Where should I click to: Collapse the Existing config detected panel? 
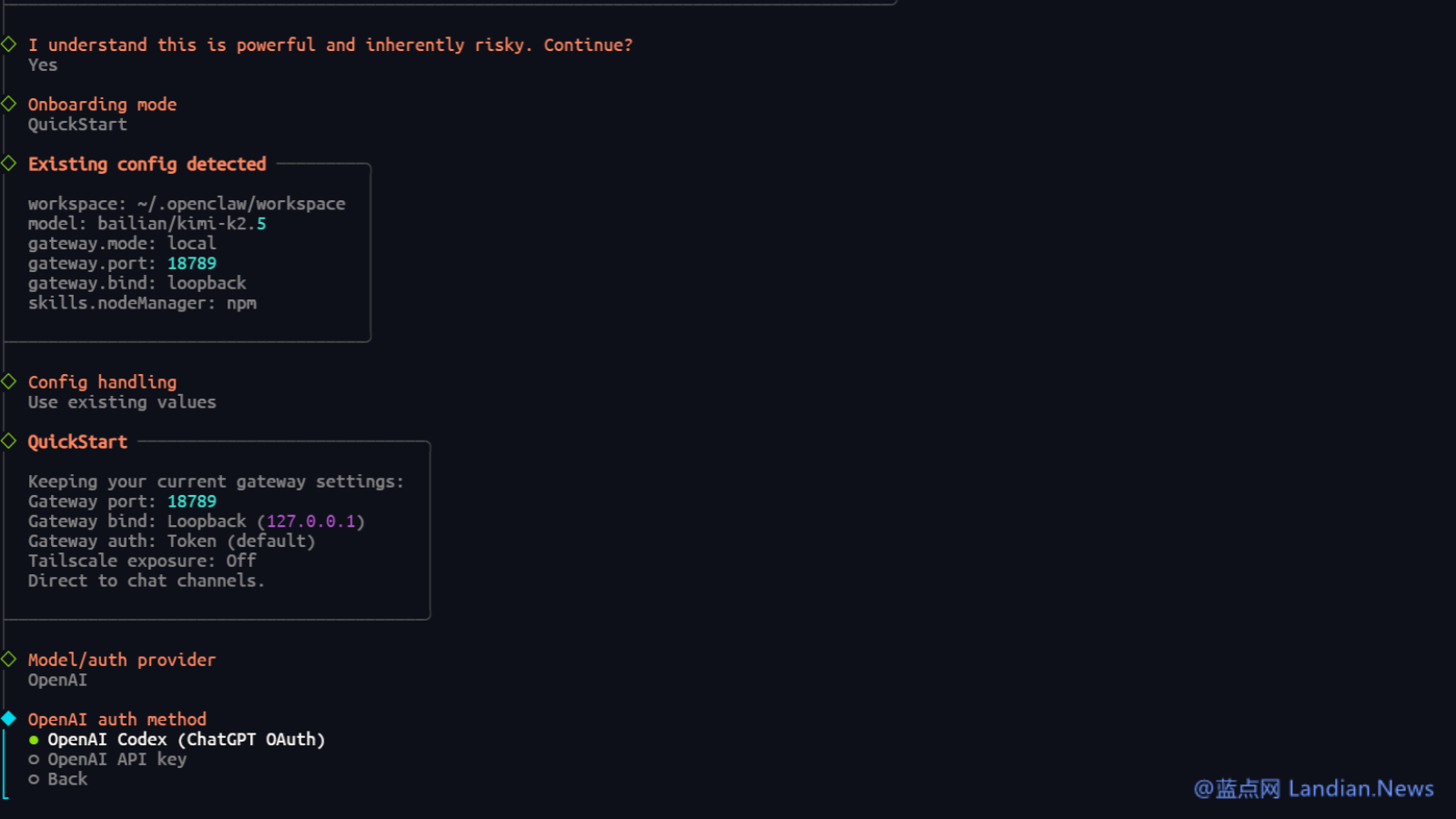coord(147,163)
